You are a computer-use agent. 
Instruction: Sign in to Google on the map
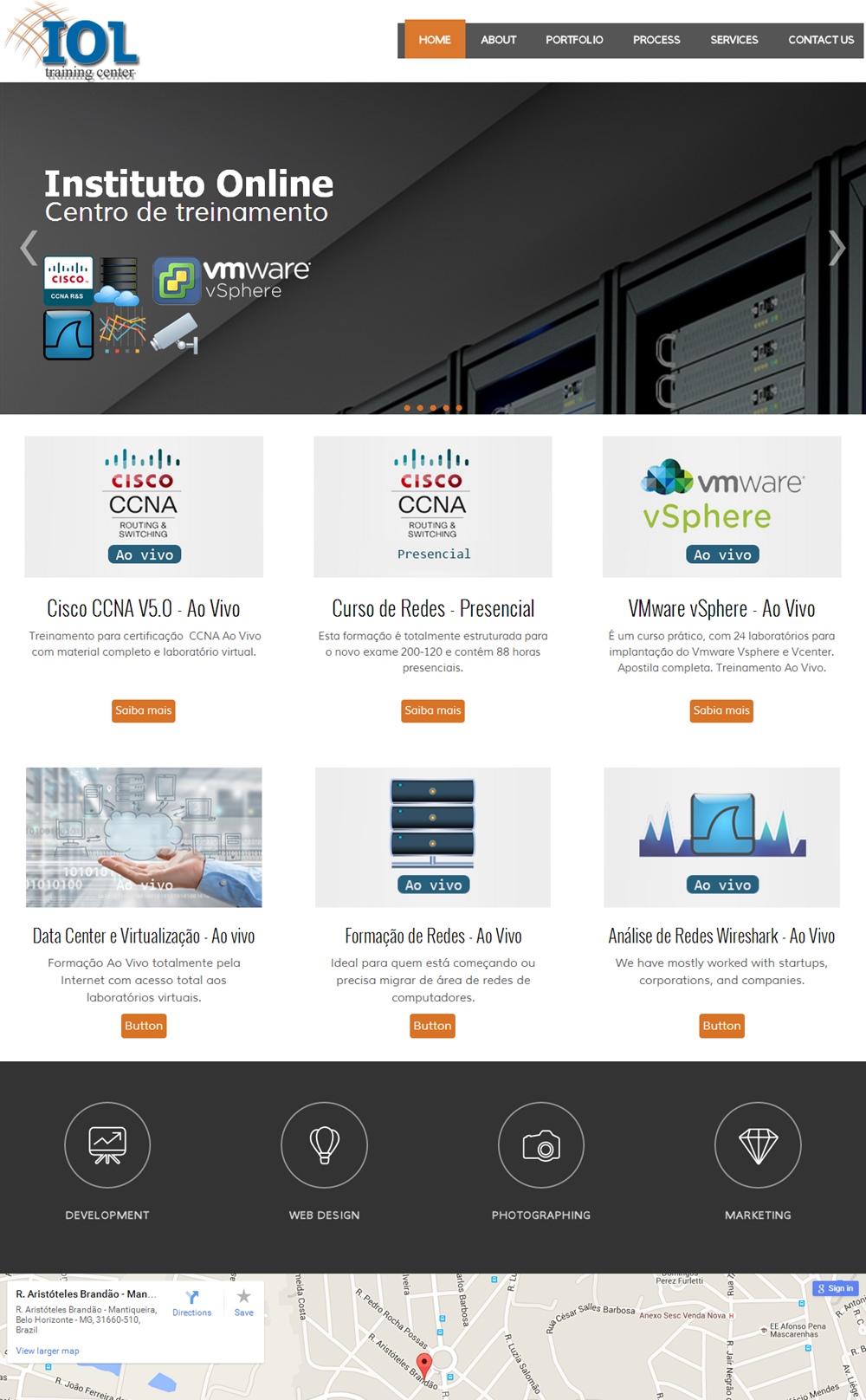836,1288
